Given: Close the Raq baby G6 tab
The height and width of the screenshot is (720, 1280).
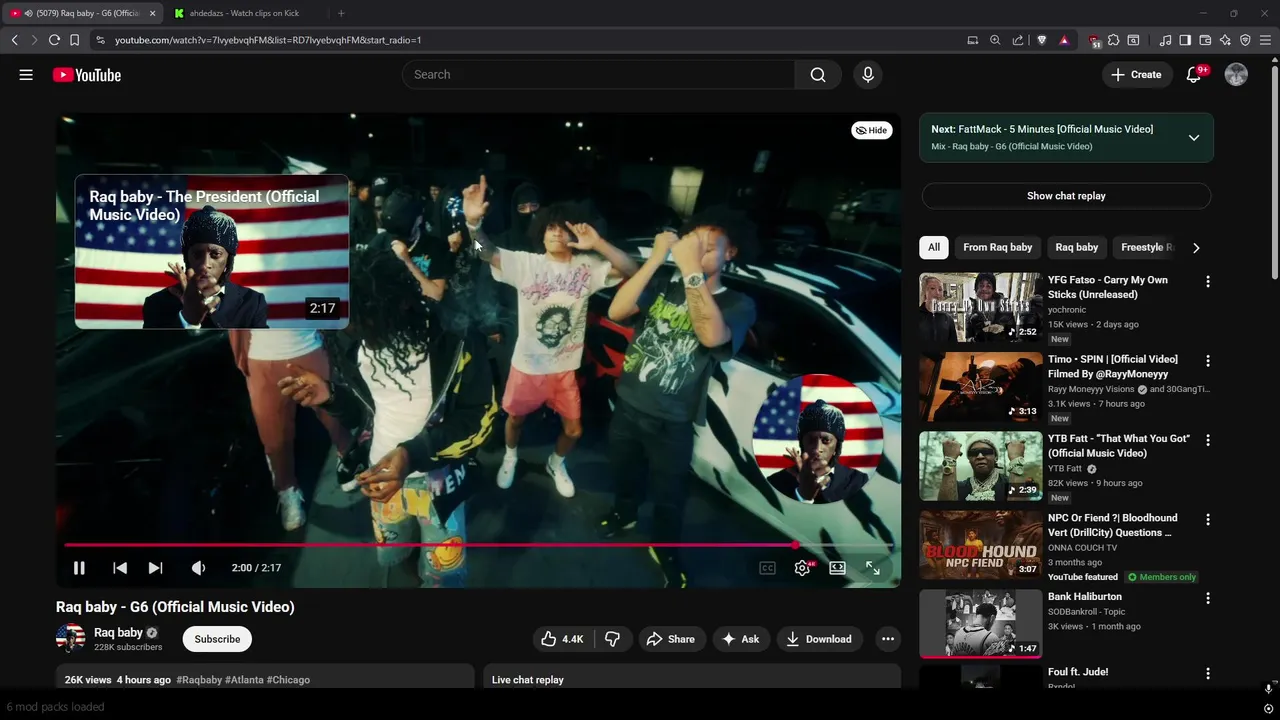Looking at the screenshot, I should pos(152,13).
